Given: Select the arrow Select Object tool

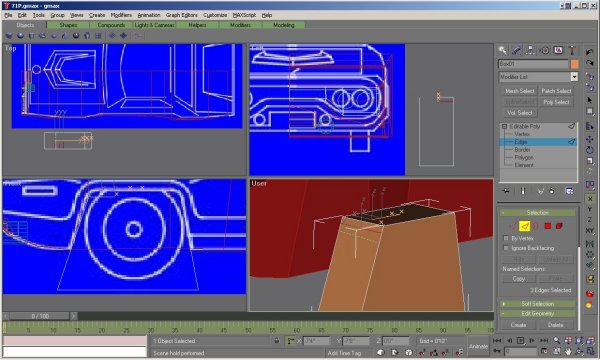Looking at the screenshot, I should point(590,100).
